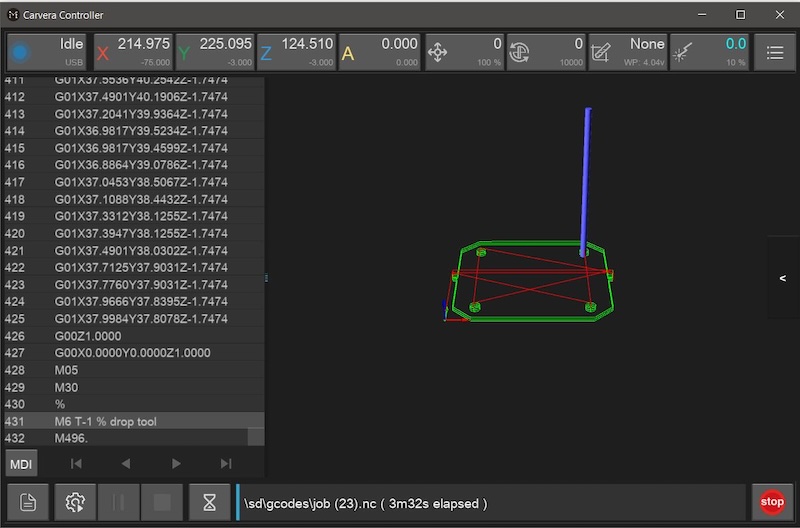Open the Z axis position panel
Viewport: 800px width, 528px height.
click(296, 53)
